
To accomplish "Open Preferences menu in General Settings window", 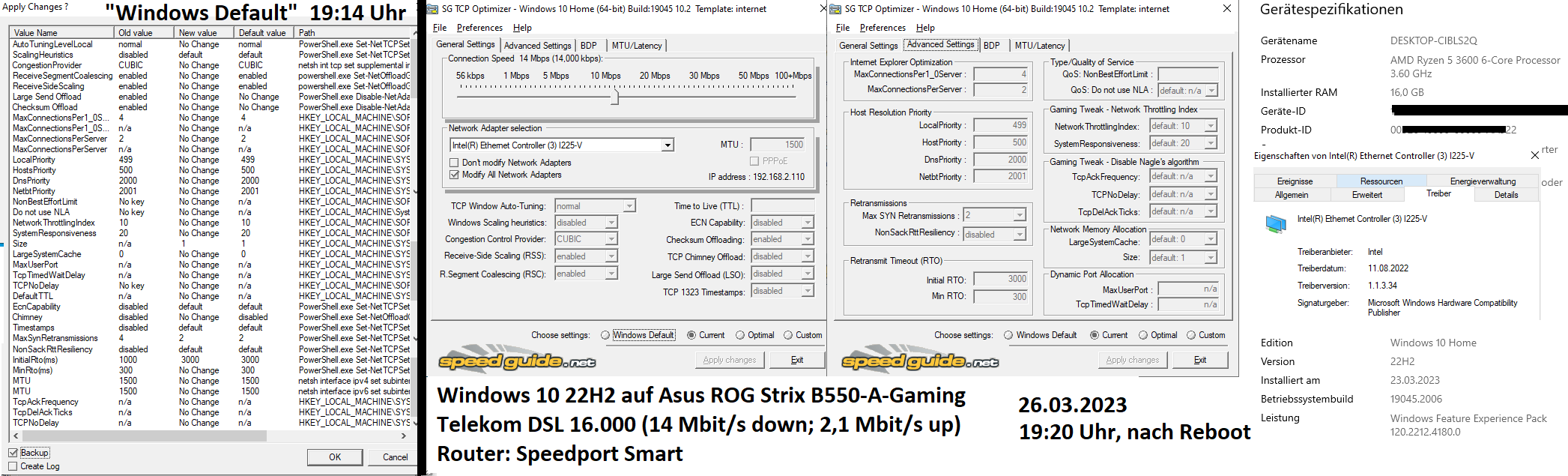I will coord(479,28).
